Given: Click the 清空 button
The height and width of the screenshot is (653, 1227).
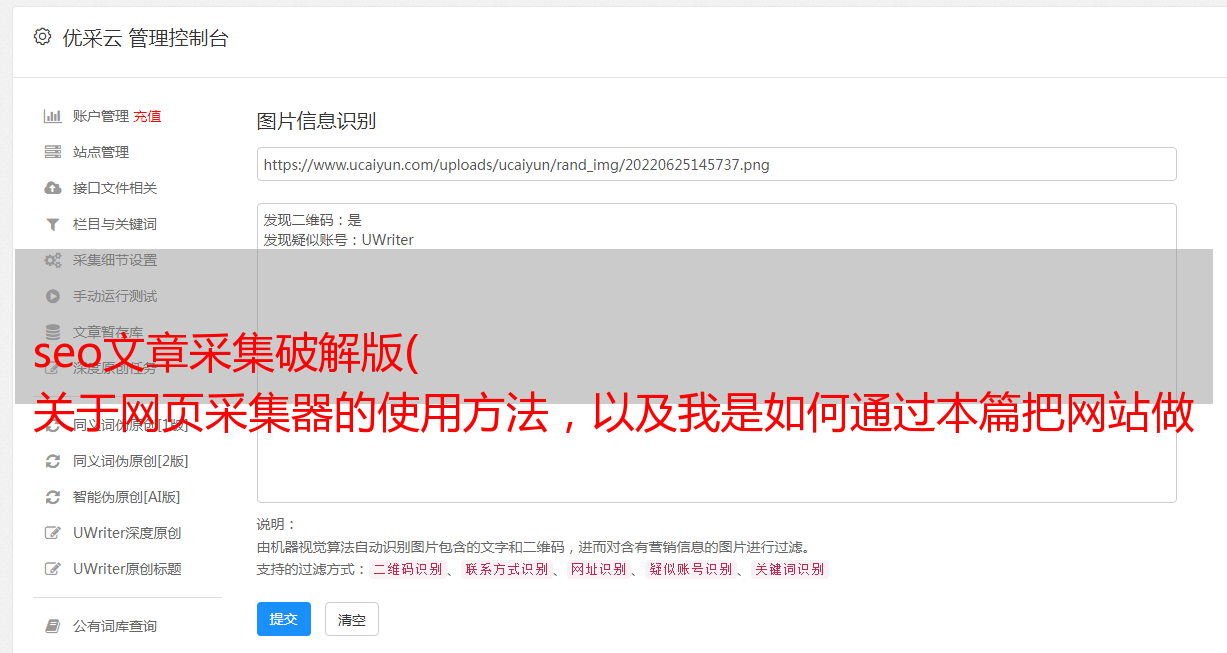Looking at the screenshot, I should pyautogui.click(x=352, y=619).
